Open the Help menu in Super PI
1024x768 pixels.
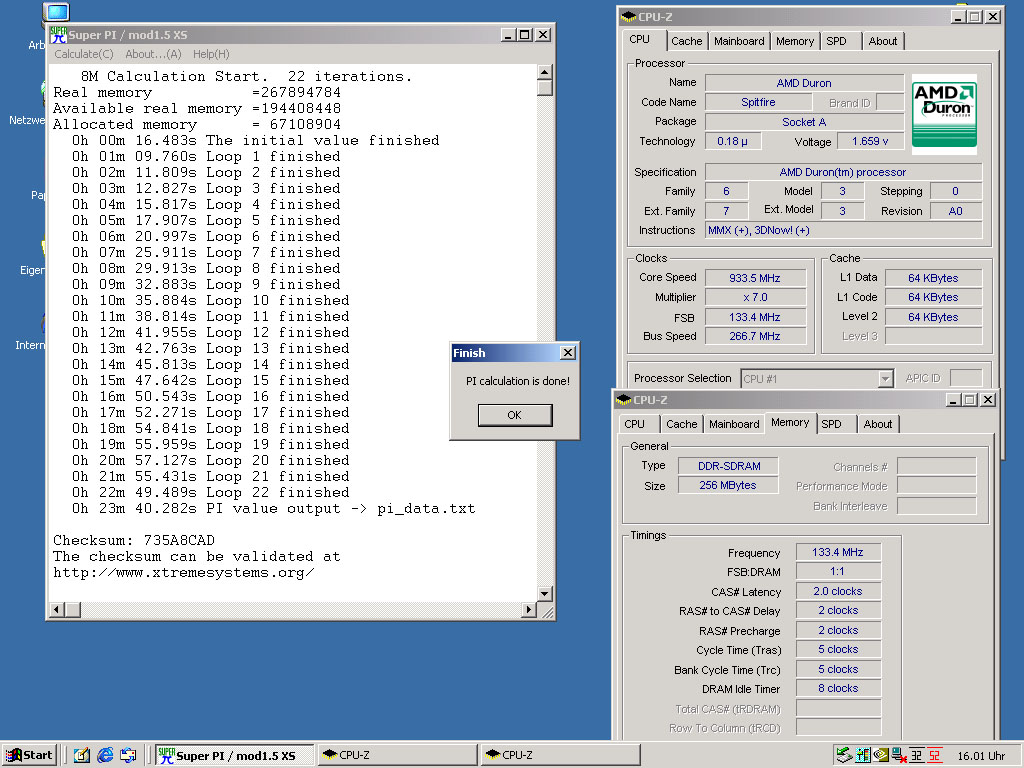211,54
